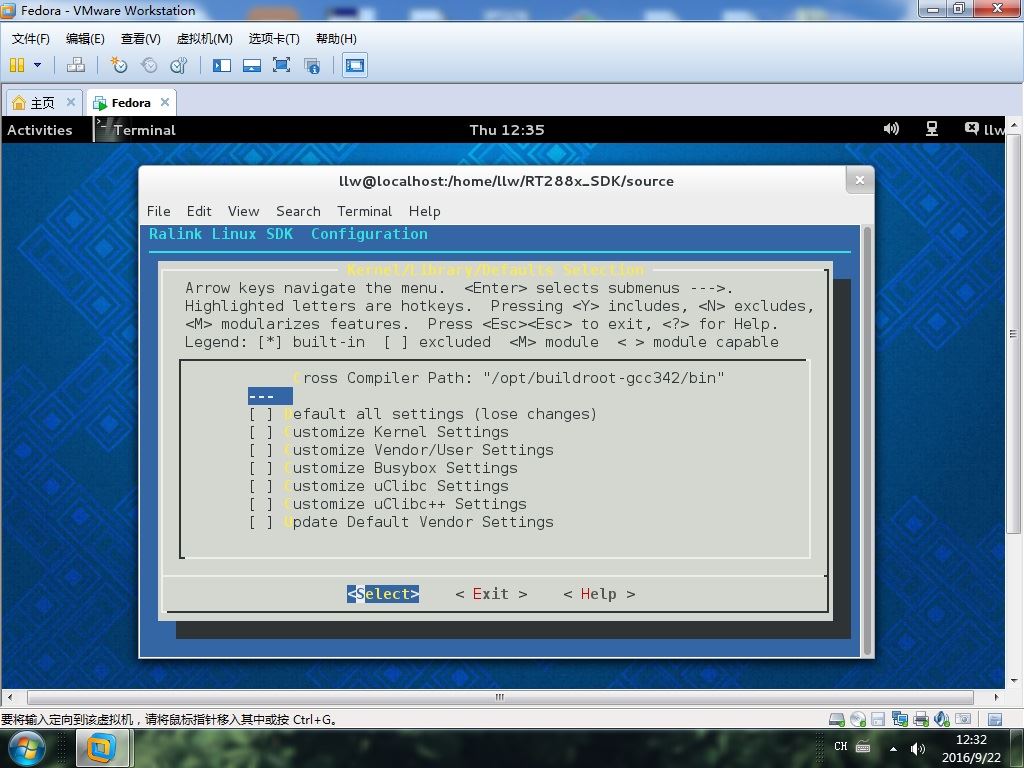Click the Terminal app menu in GNOME bar
Viewport: 1024px width, 768px height.
136,130
